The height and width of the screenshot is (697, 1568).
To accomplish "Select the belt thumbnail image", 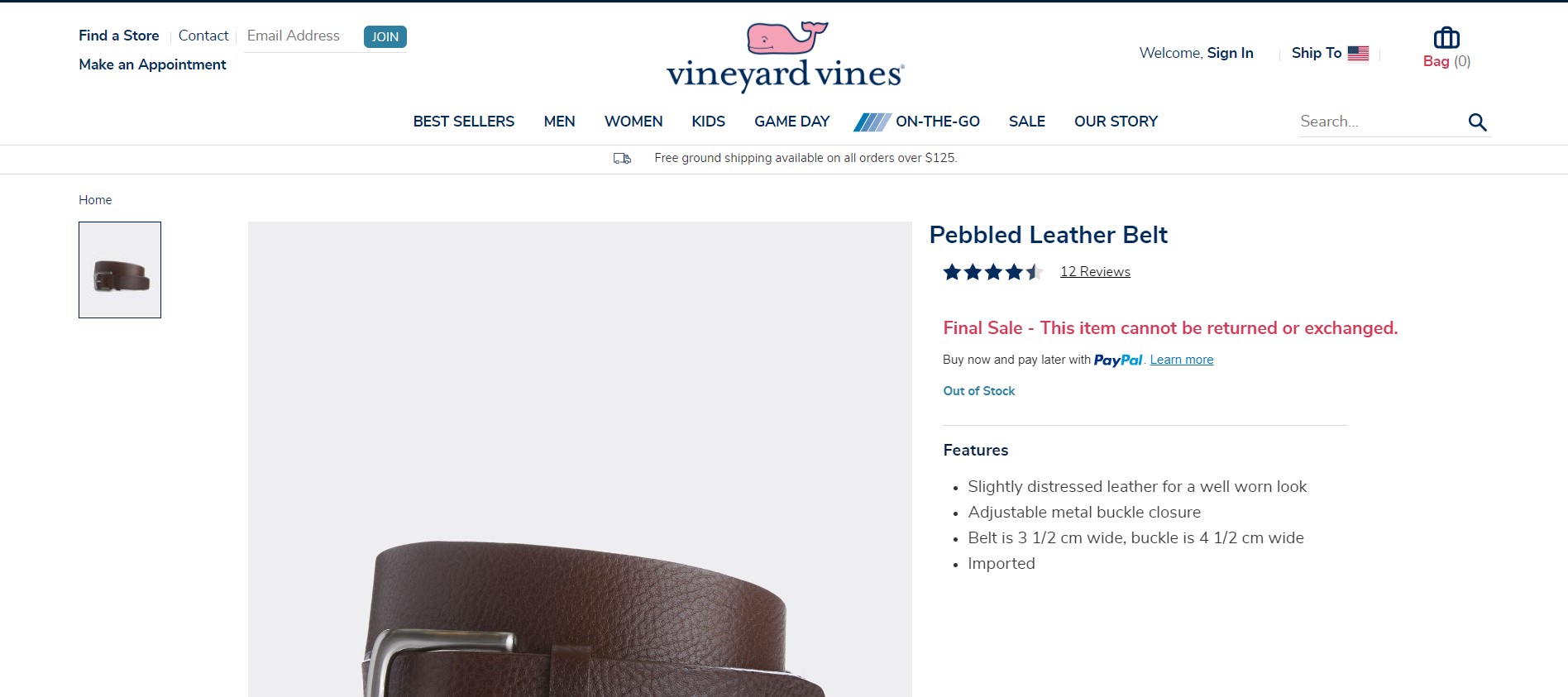I will (120, 270).
